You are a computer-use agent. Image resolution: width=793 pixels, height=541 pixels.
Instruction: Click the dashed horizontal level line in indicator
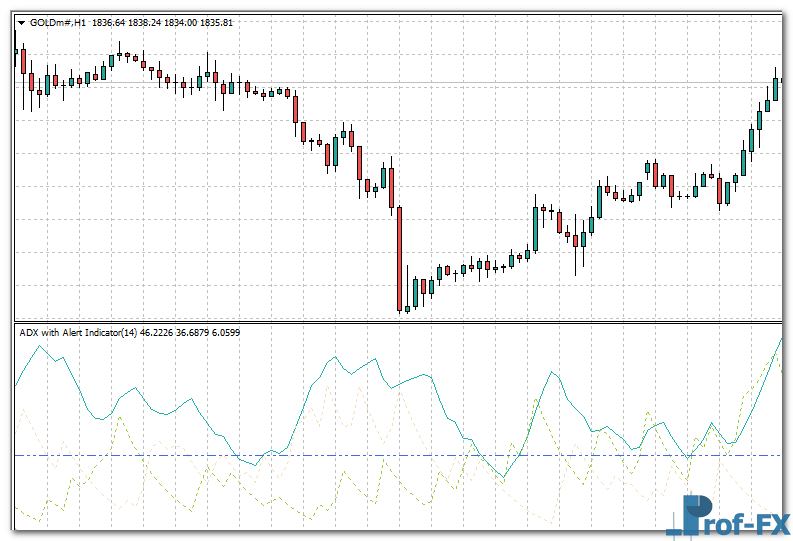[300, 456]
